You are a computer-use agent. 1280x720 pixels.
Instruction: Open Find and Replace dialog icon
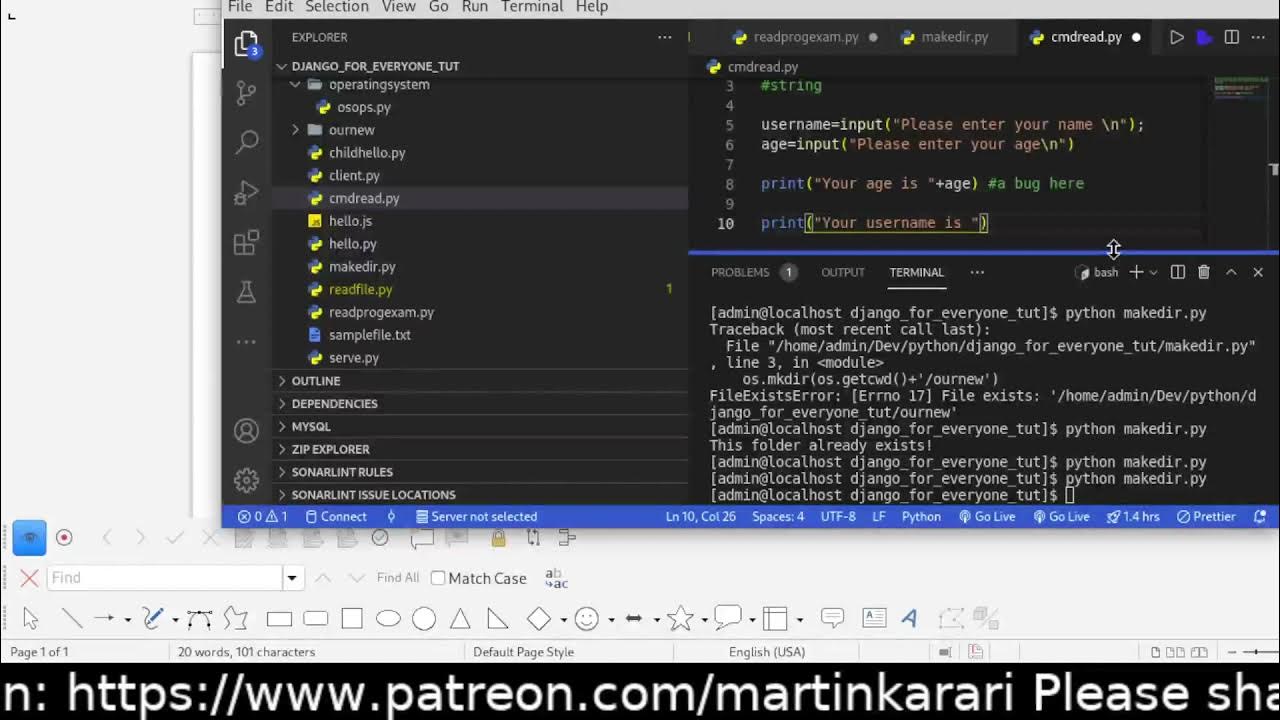pos(556,578)
